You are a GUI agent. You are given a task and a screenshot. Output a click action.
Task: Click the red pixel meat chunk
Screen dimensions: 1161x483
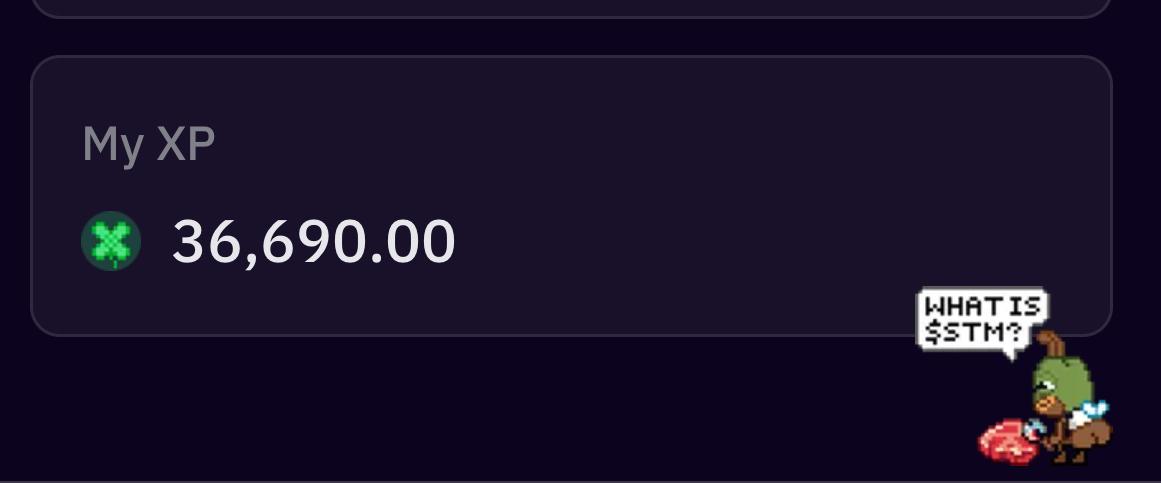pyautogui.click(x=1008, y=442)
